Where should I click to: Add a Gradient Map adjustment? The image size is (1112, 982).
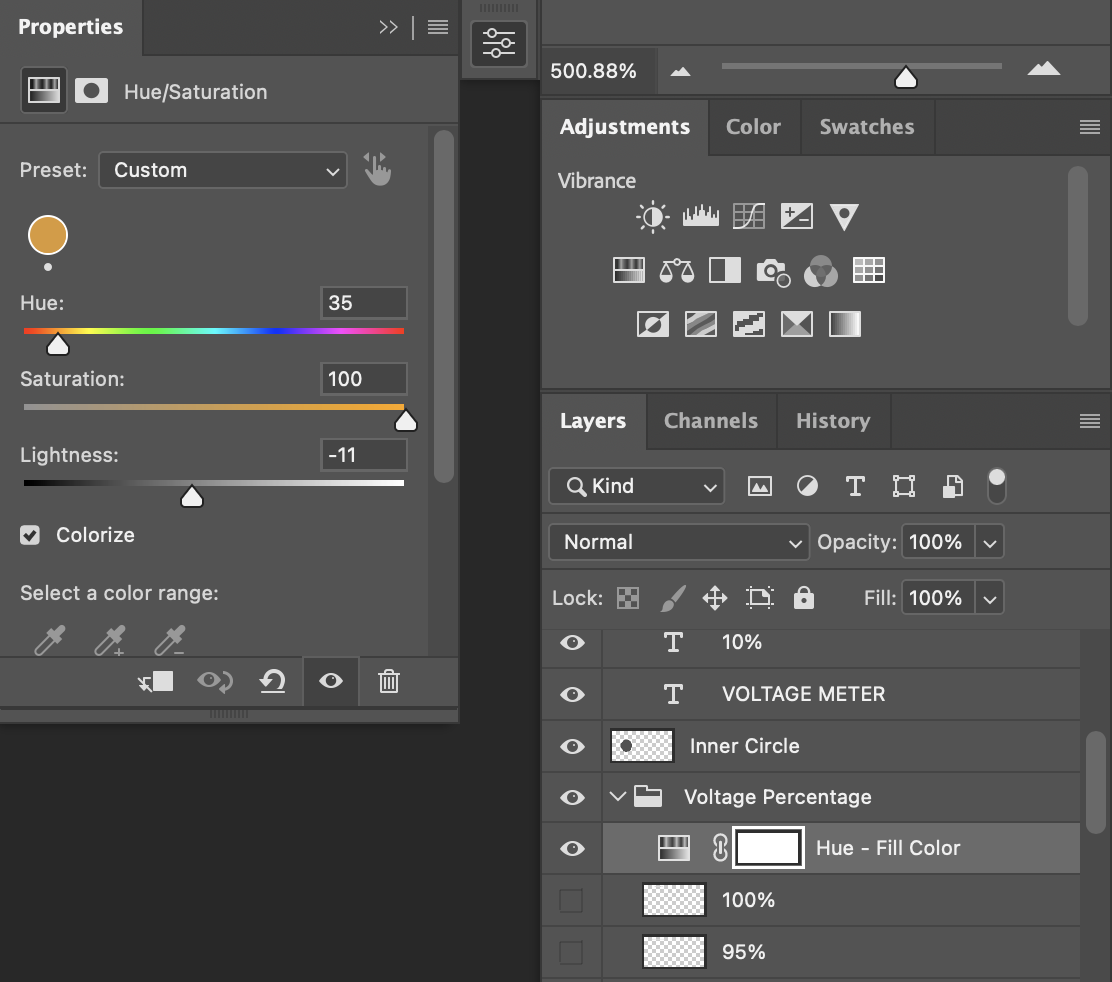click(x=845, y=324)
